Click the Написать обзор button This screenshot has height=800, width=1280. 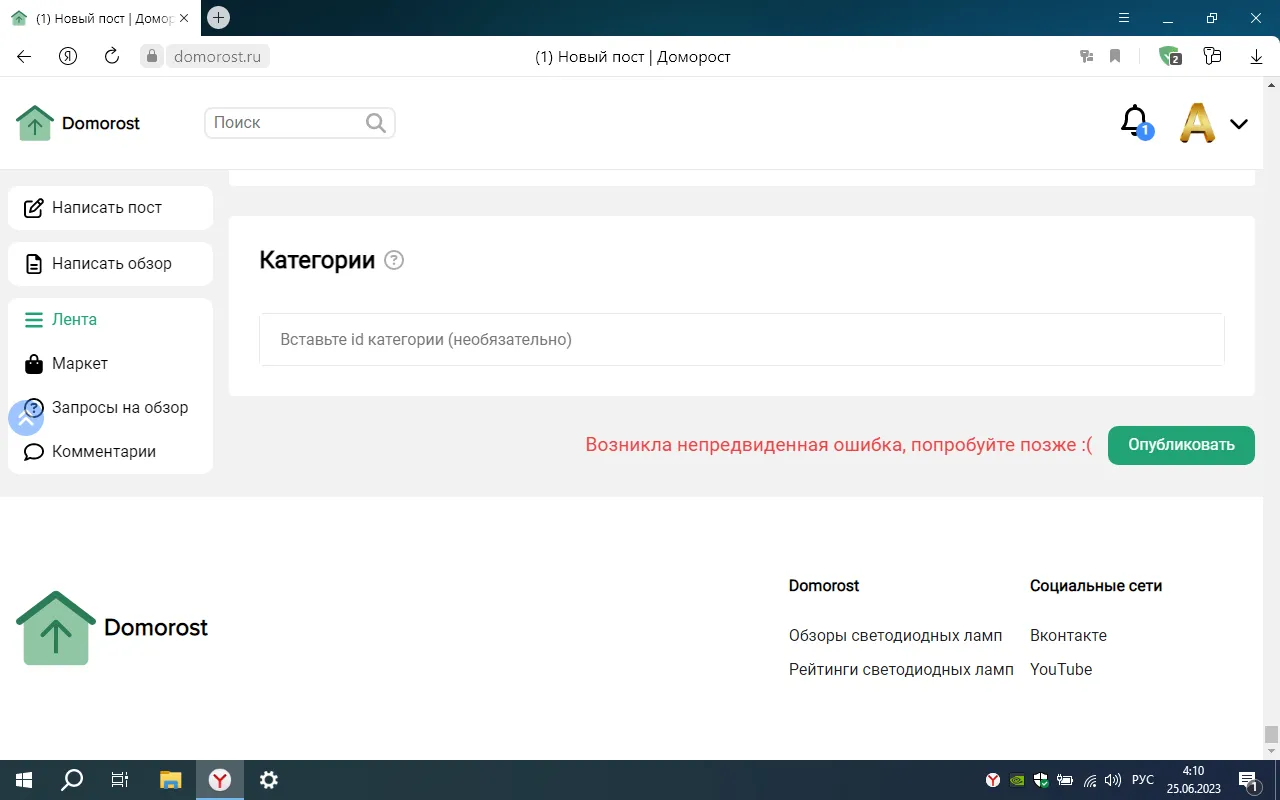coord(110,264)
